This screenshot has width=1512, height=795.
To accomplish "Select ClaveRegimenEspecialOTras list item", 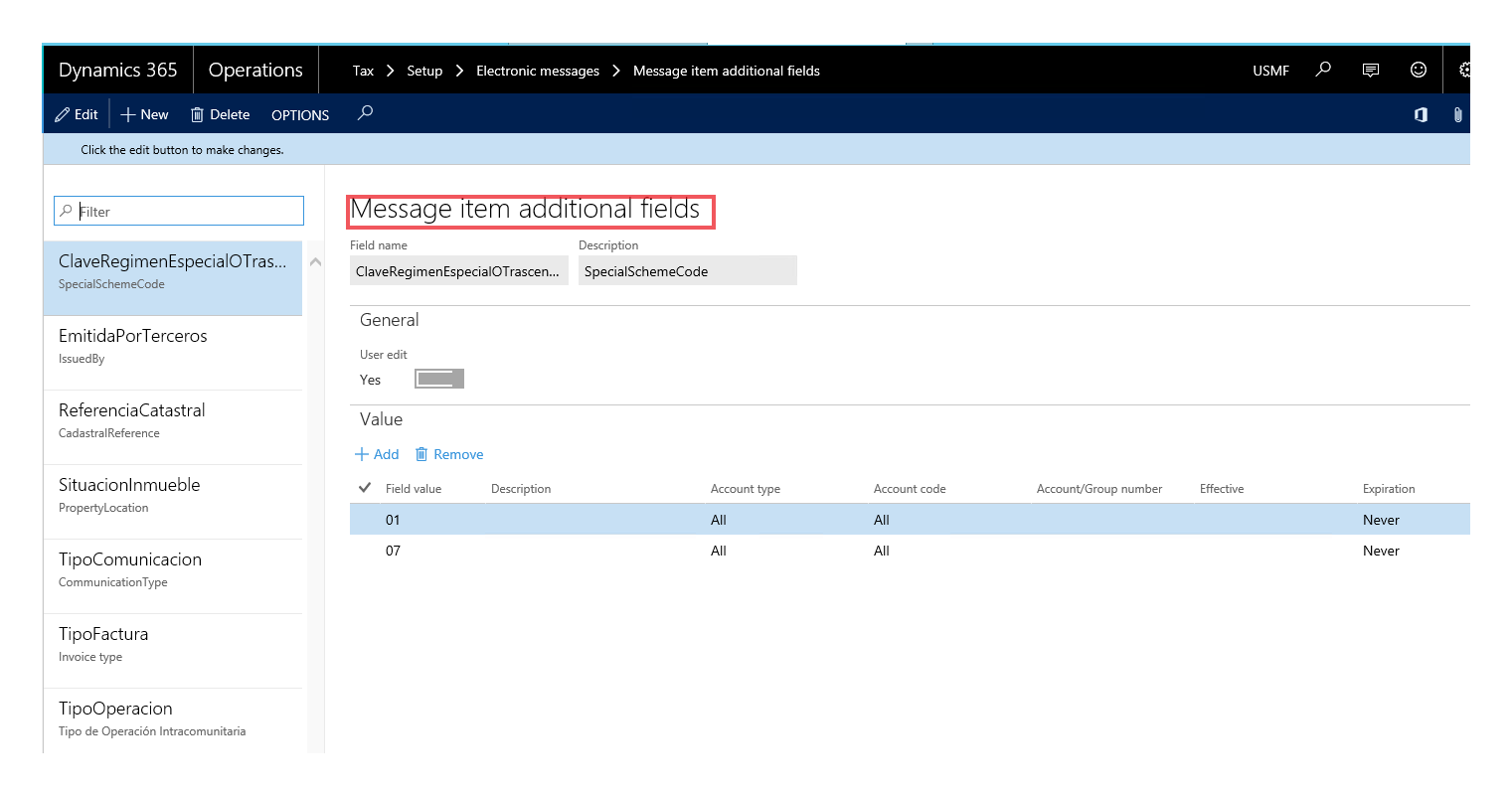I will 173,278.
